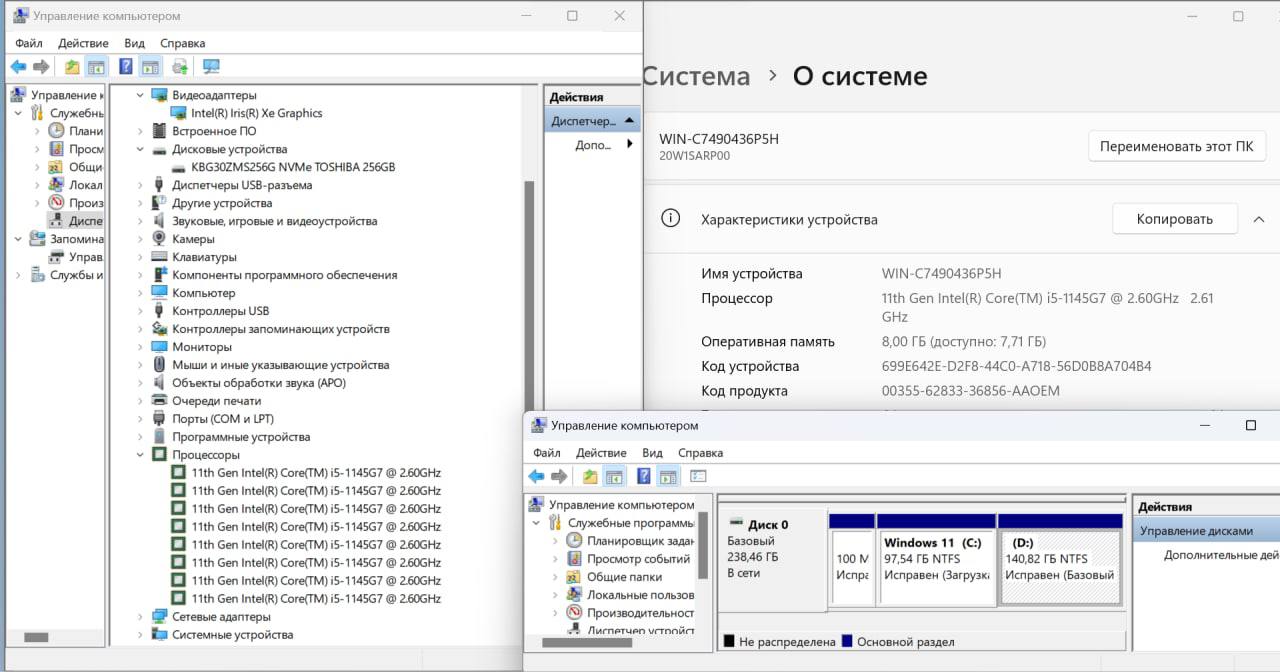Screen dimensions: 1280x672
Task: Collapse 'Характеристики устройства' section with chevron
Action: [x=1258, y=219]
